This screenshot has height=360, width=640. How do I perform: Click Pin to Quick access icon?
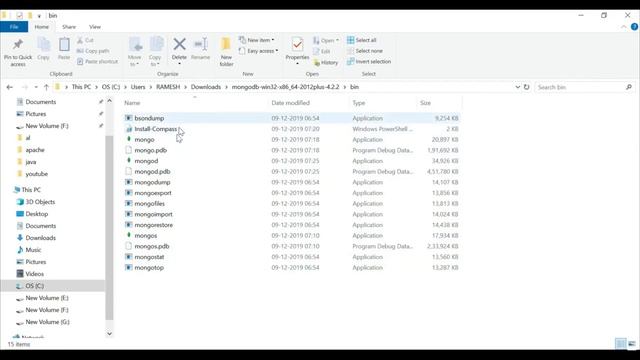point(18,44)
